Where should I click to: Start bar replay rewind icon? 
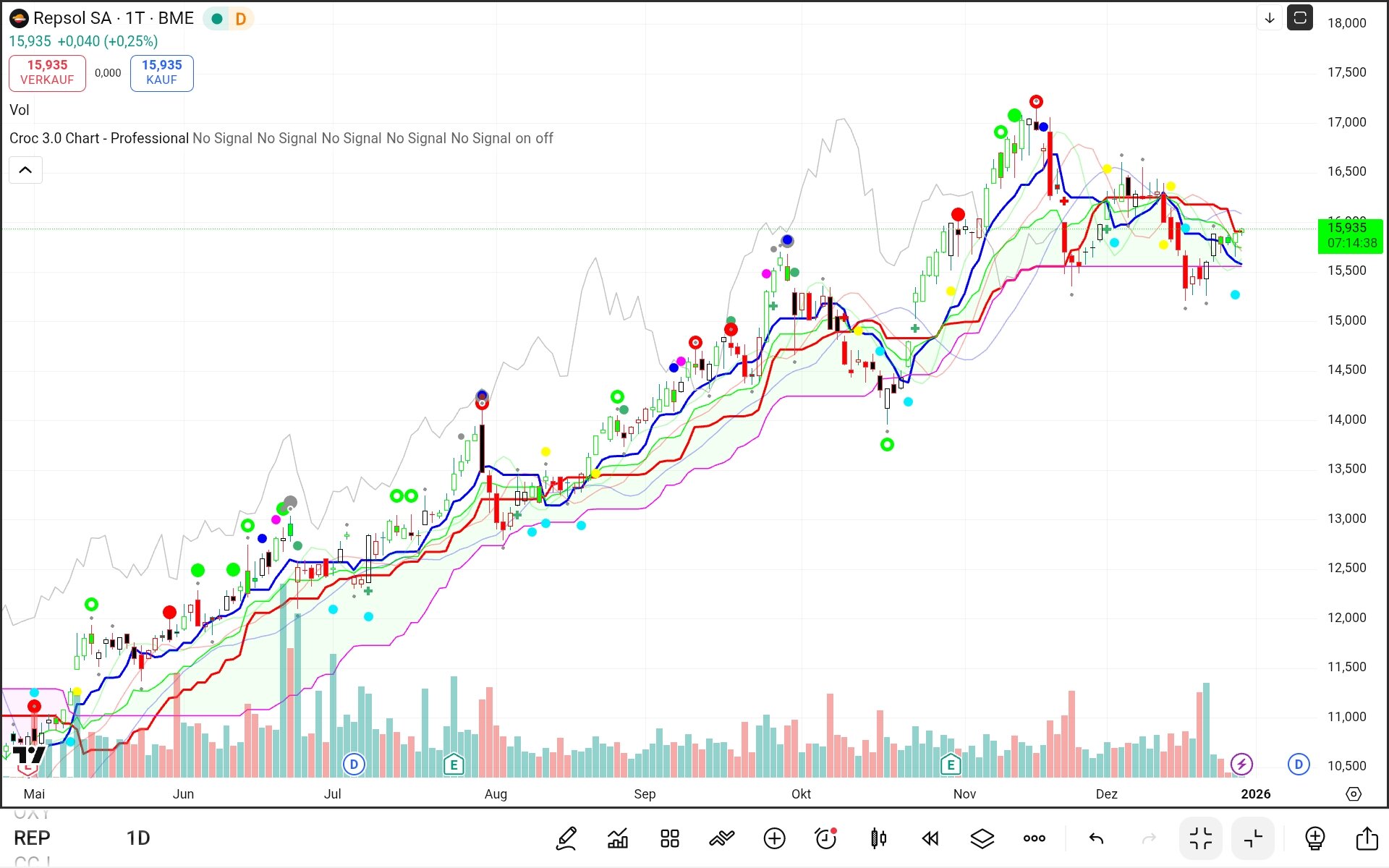pos(930,838)
